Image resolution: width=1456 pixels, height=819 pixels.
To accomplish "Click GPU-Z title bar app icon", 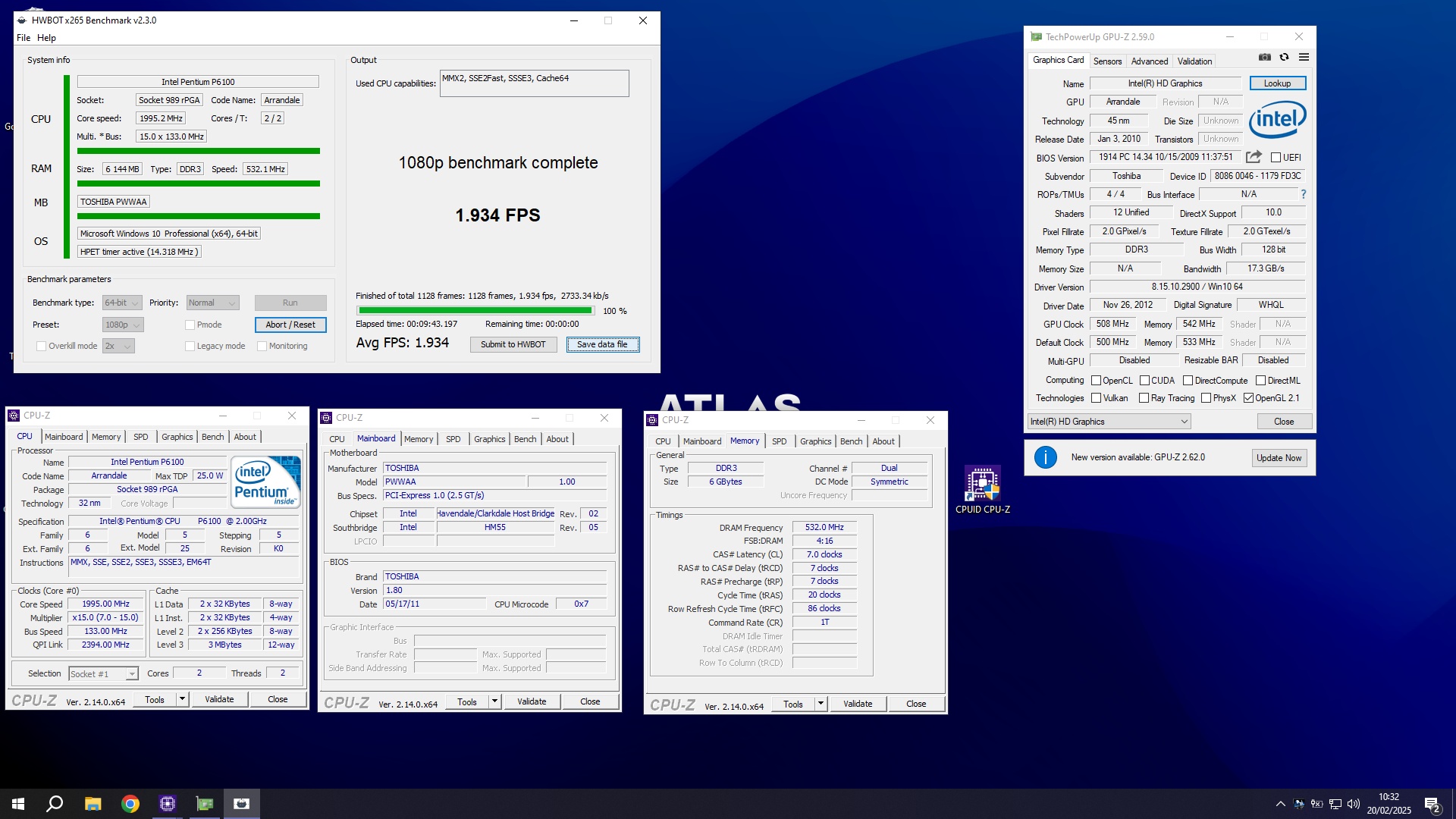I will (x=1036, y=36).
